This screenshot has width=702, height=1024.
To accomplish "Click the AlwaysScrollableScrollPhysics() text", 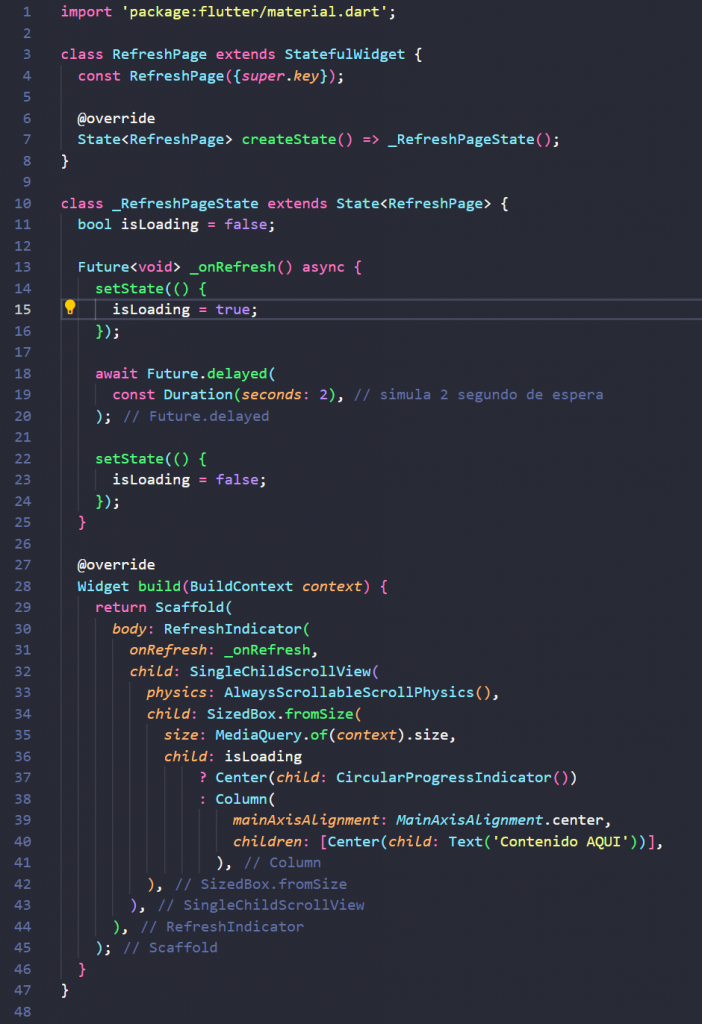I will pyautogui.click(x=360, y=692).
